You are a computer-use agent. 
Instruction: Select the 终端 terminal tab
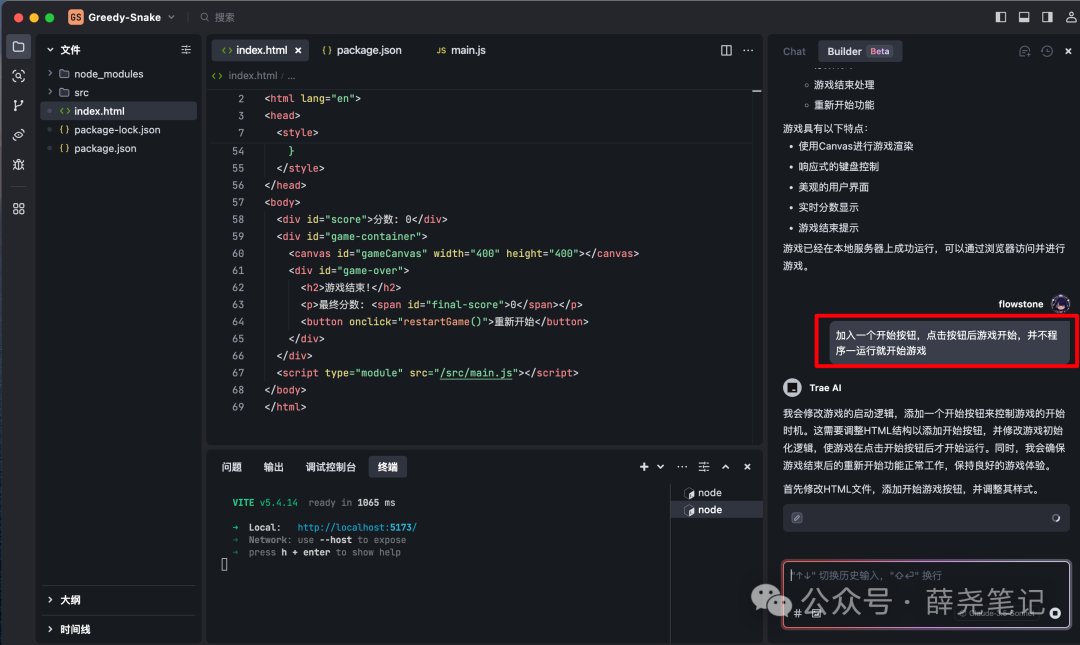click(x=388, y=467)
